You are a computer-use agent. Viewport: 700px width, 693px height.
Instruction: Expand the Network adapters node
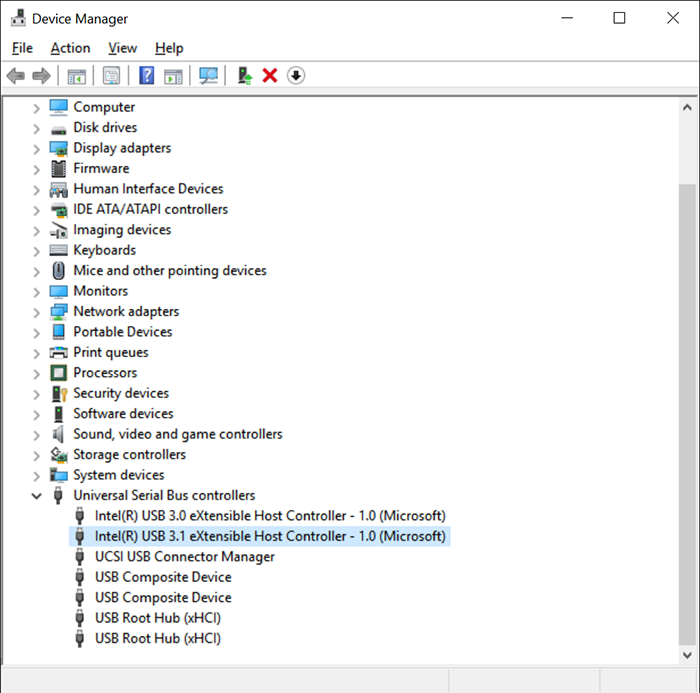pyautogui.click(x=37, y=312)
